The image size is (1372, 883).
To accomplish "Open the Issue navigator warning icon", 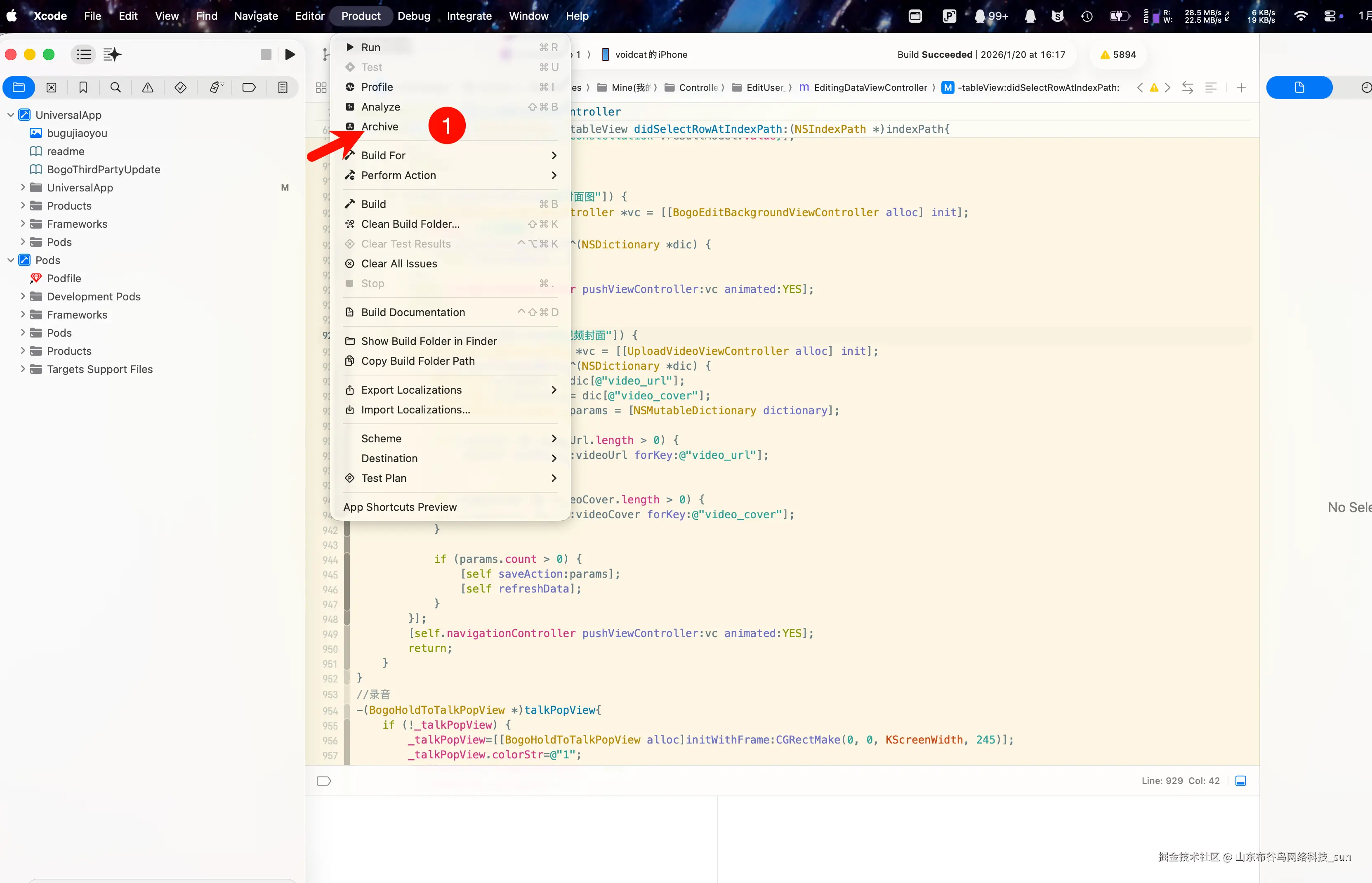I will [147, 87].
